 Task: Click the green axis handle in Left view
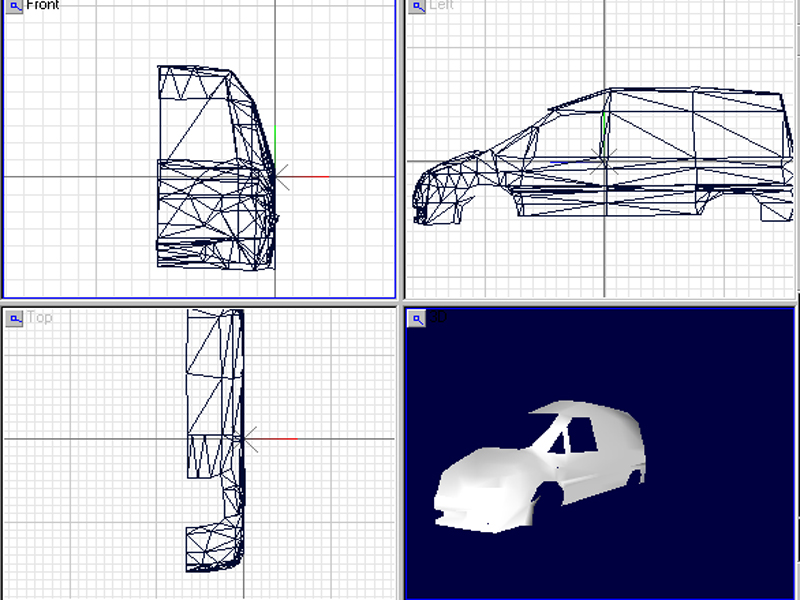tap(605, 134)
